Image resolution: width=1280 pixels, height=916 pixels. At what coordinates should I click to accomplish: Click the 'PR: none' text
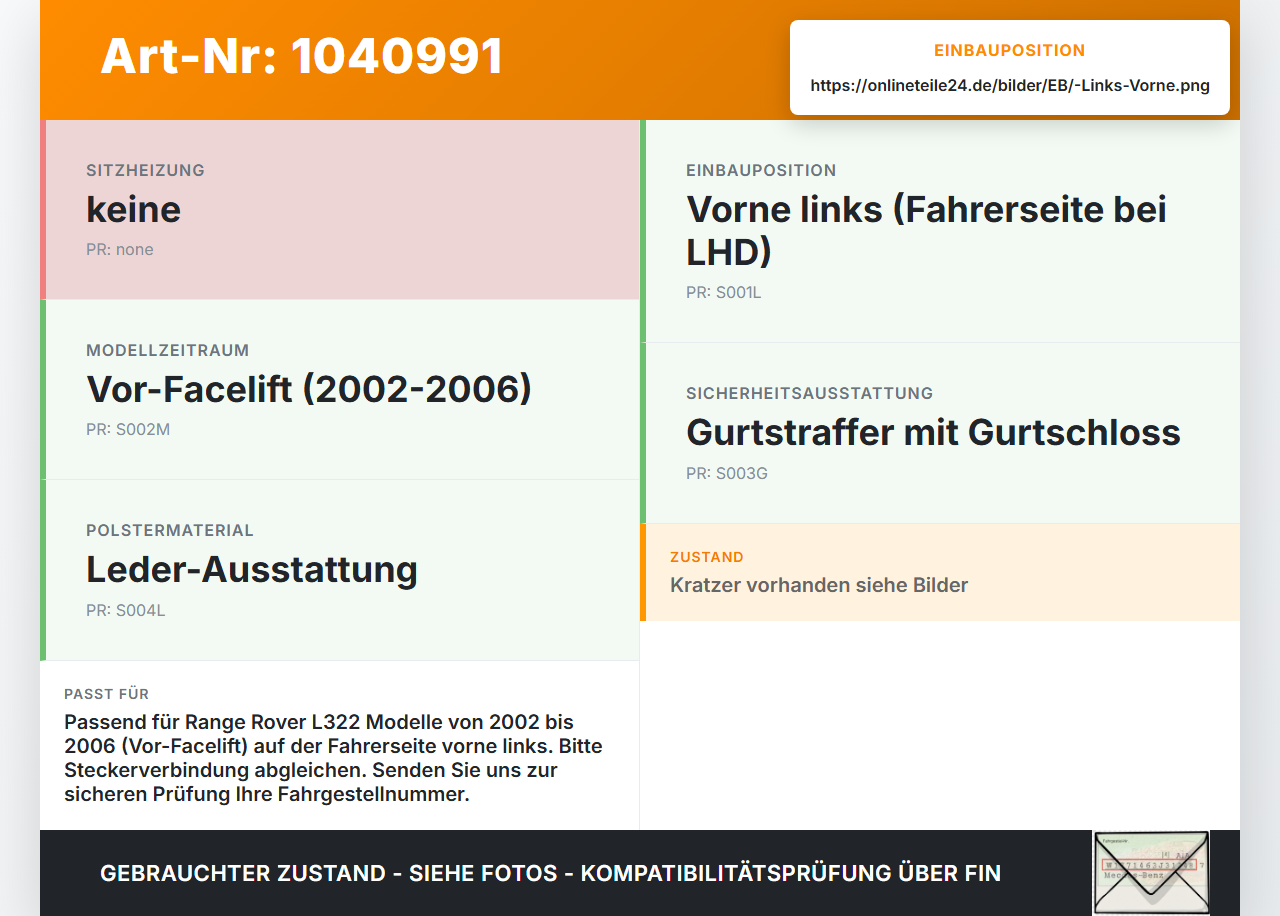pyautogui.click(x=120, y=250)
